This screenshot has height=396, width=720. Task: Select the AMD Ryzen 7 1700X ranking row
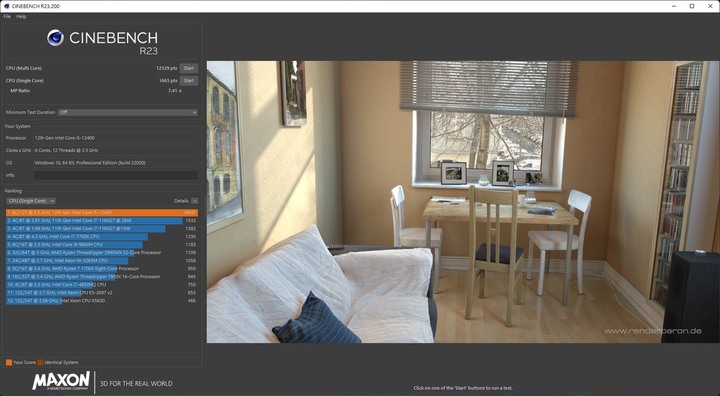[102, 269]
